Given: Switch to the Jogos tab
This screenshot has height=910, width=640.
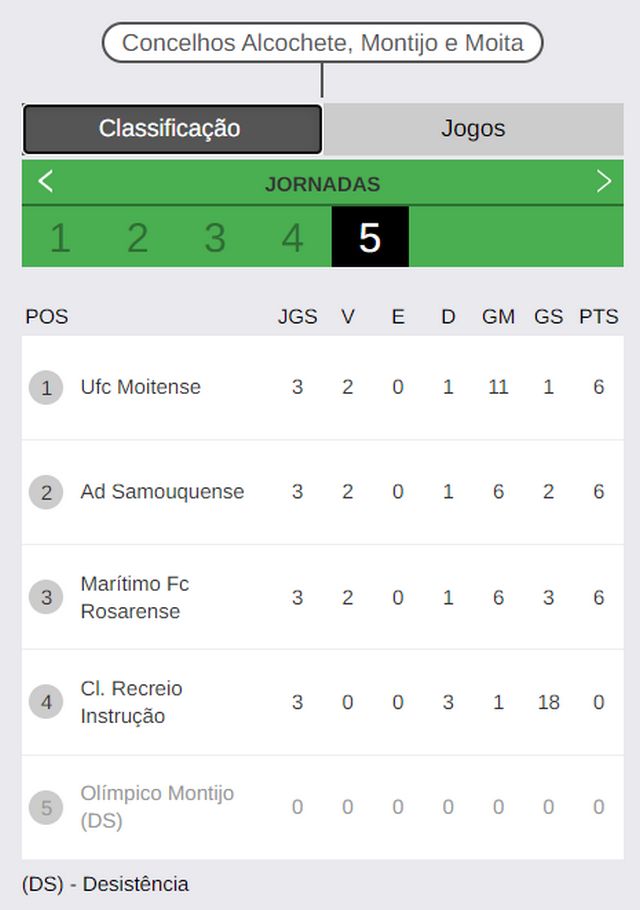Looking at the screenshot, I should pyautogui.click(x=473, y=129).
